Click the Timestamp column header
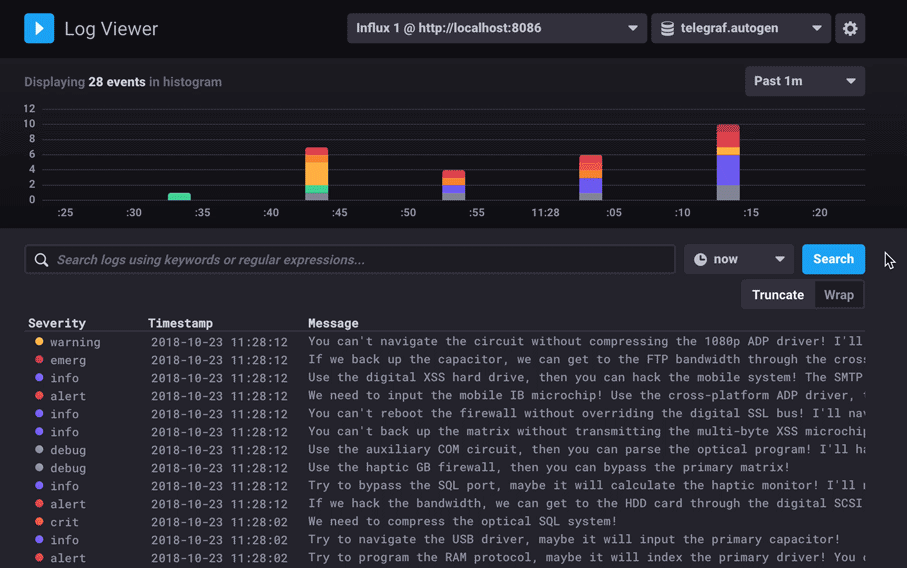This screenshot has height=568, width=907. coord(180,323)
